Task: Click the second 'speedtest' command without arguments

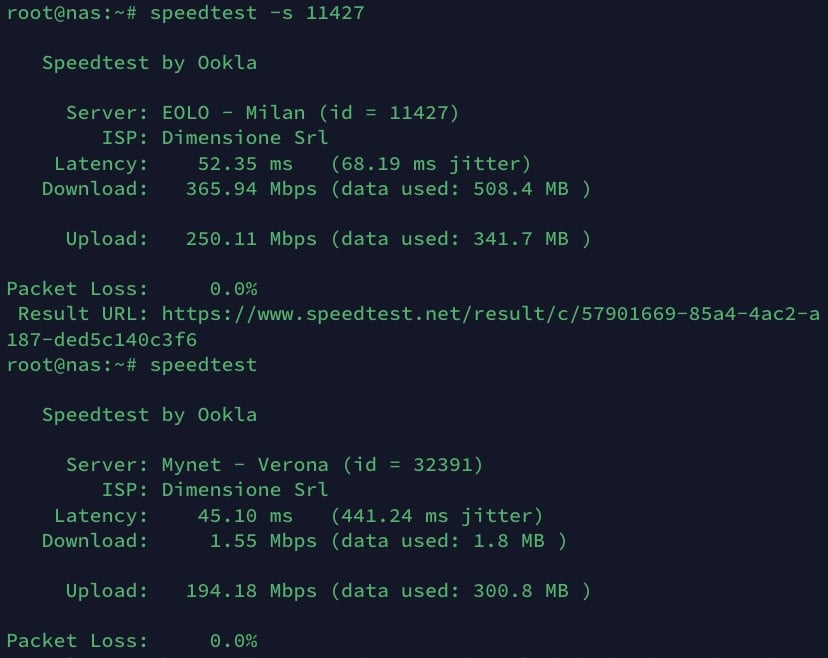Action: pyautogui.click(x=203, y=365)
